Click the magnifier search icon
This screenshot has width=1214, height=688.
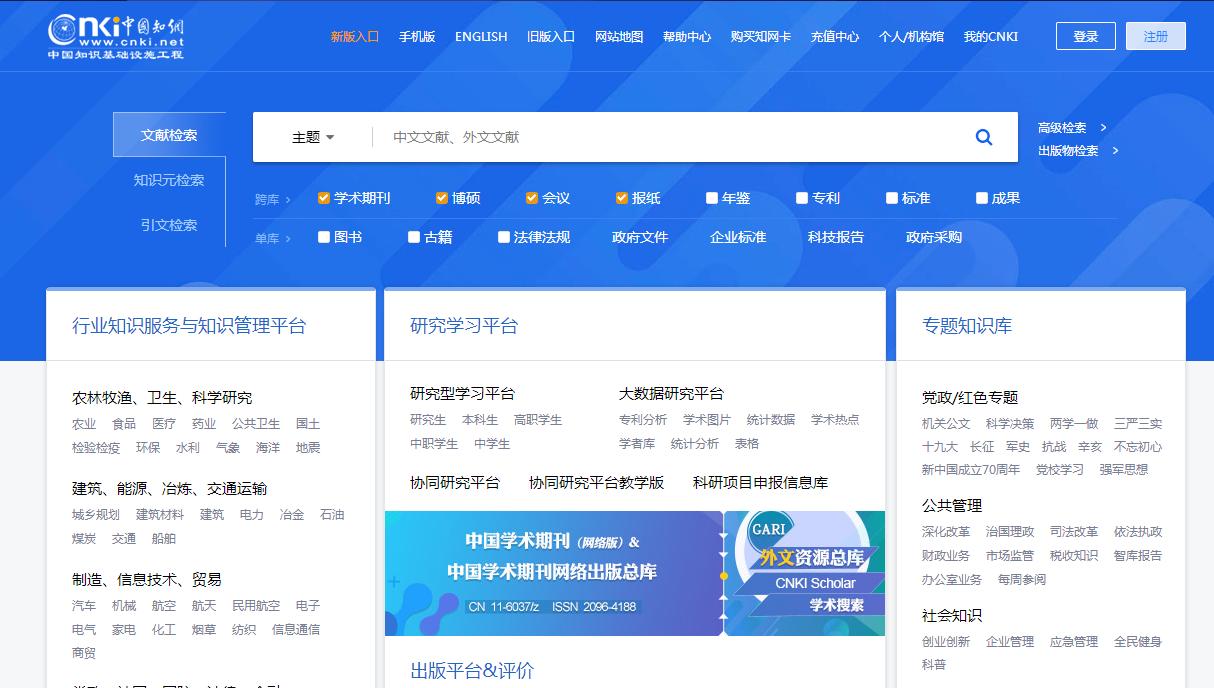[984, 137]
